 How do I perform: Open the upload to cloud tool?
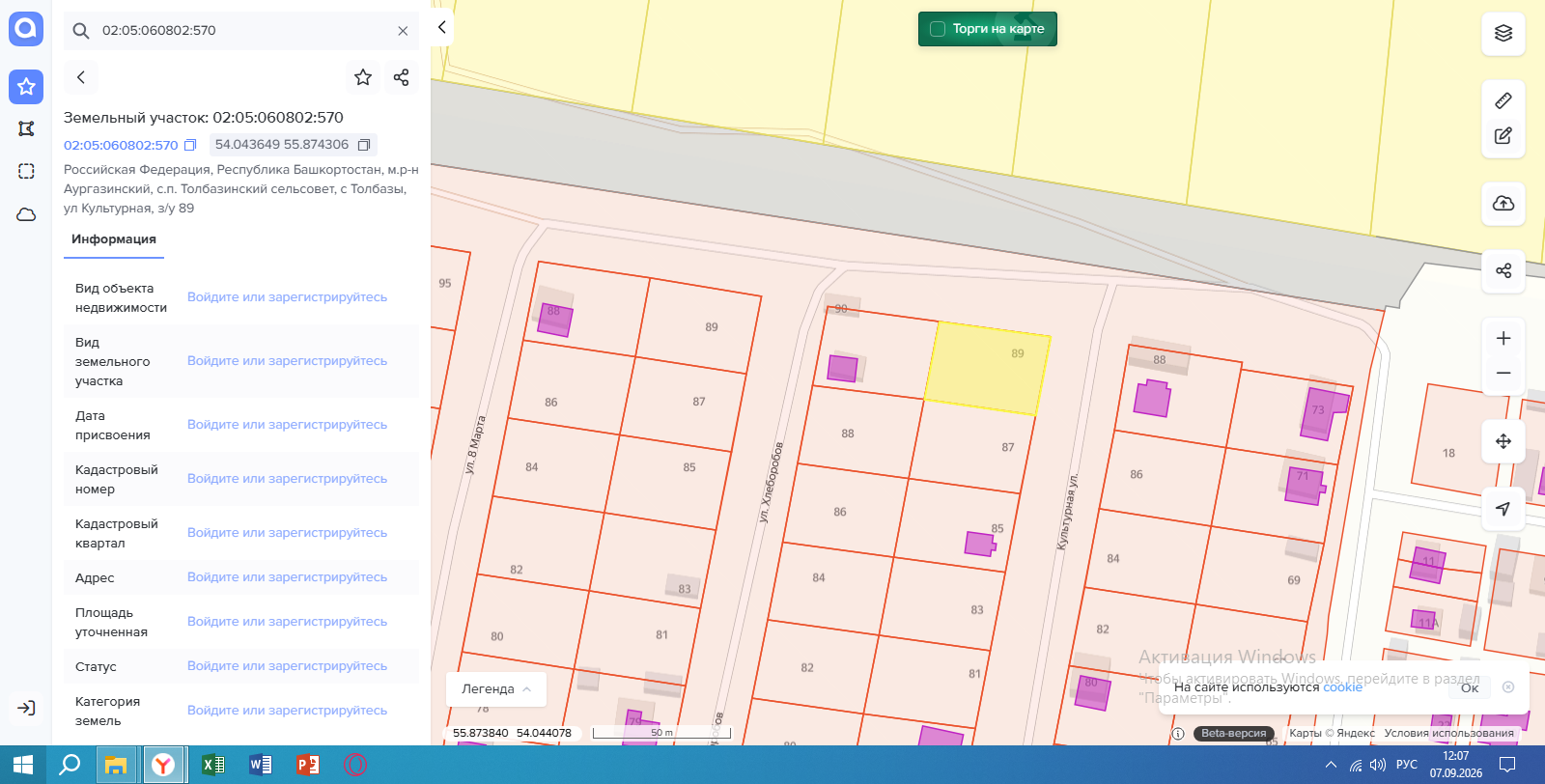click(x=1503, y=203)
